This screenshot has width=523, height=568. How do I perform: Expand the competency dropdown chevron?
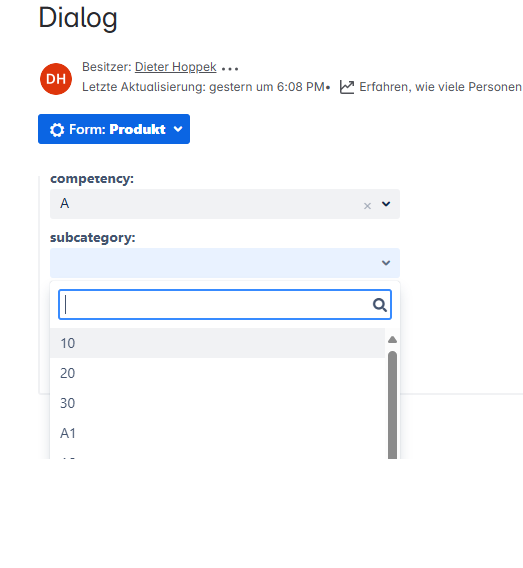tap(386, 204)
